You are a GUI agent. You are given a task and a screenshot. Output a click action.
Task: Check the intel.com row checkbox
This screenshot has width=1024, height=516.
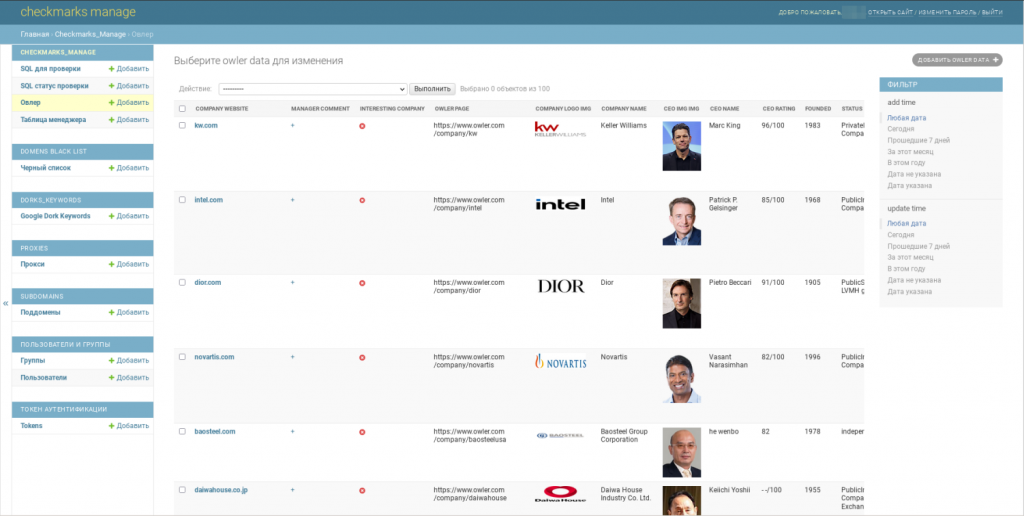point(182,200)
